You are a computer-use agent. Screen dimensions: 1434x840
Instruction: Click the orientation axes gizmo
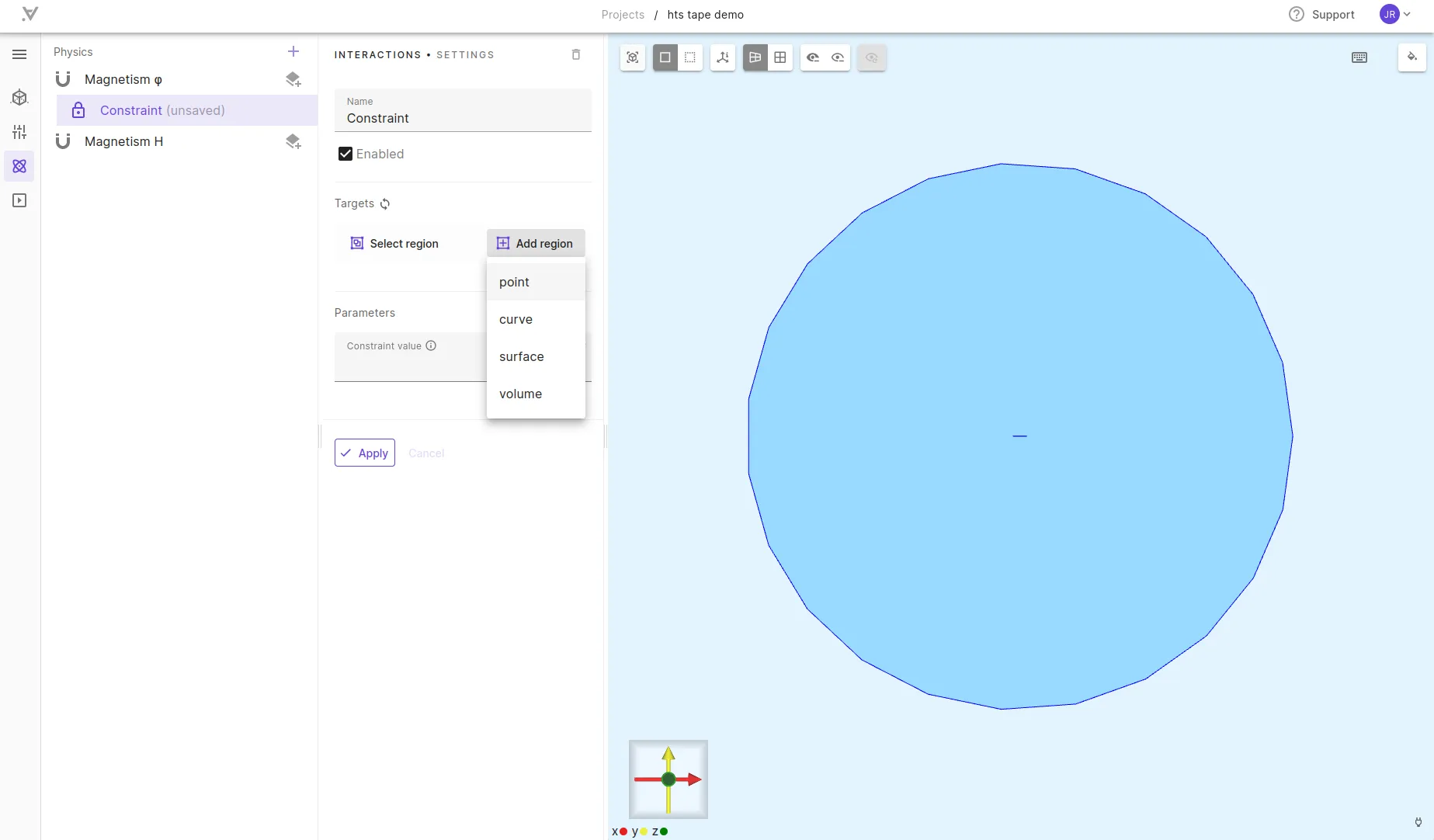(668, 779)
